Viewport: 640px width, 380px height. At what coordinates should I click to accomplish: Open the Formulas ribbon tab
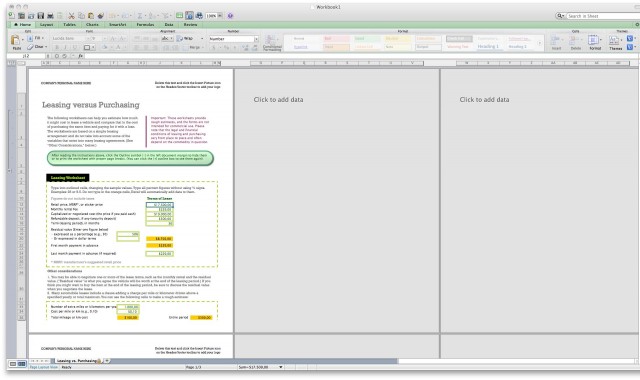pos(145,24)
